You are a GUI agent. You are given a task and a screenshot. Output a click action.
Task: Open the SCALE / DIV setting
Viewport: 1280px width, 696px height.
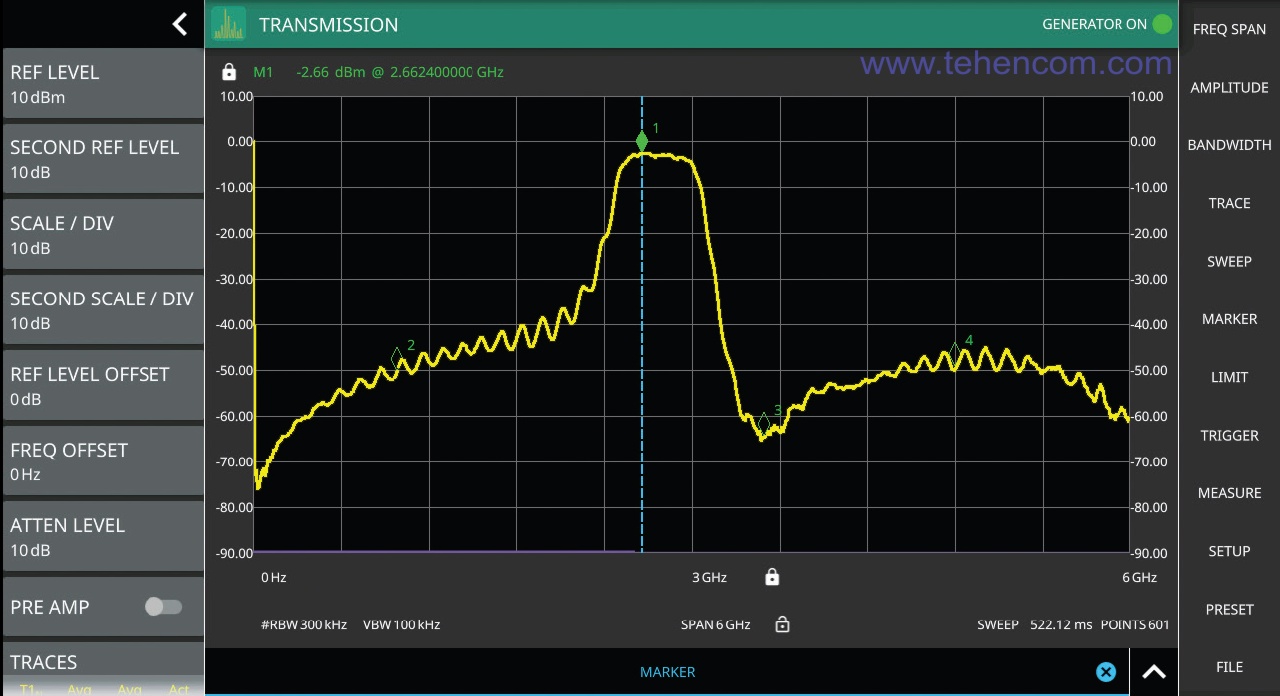point(103,234)
